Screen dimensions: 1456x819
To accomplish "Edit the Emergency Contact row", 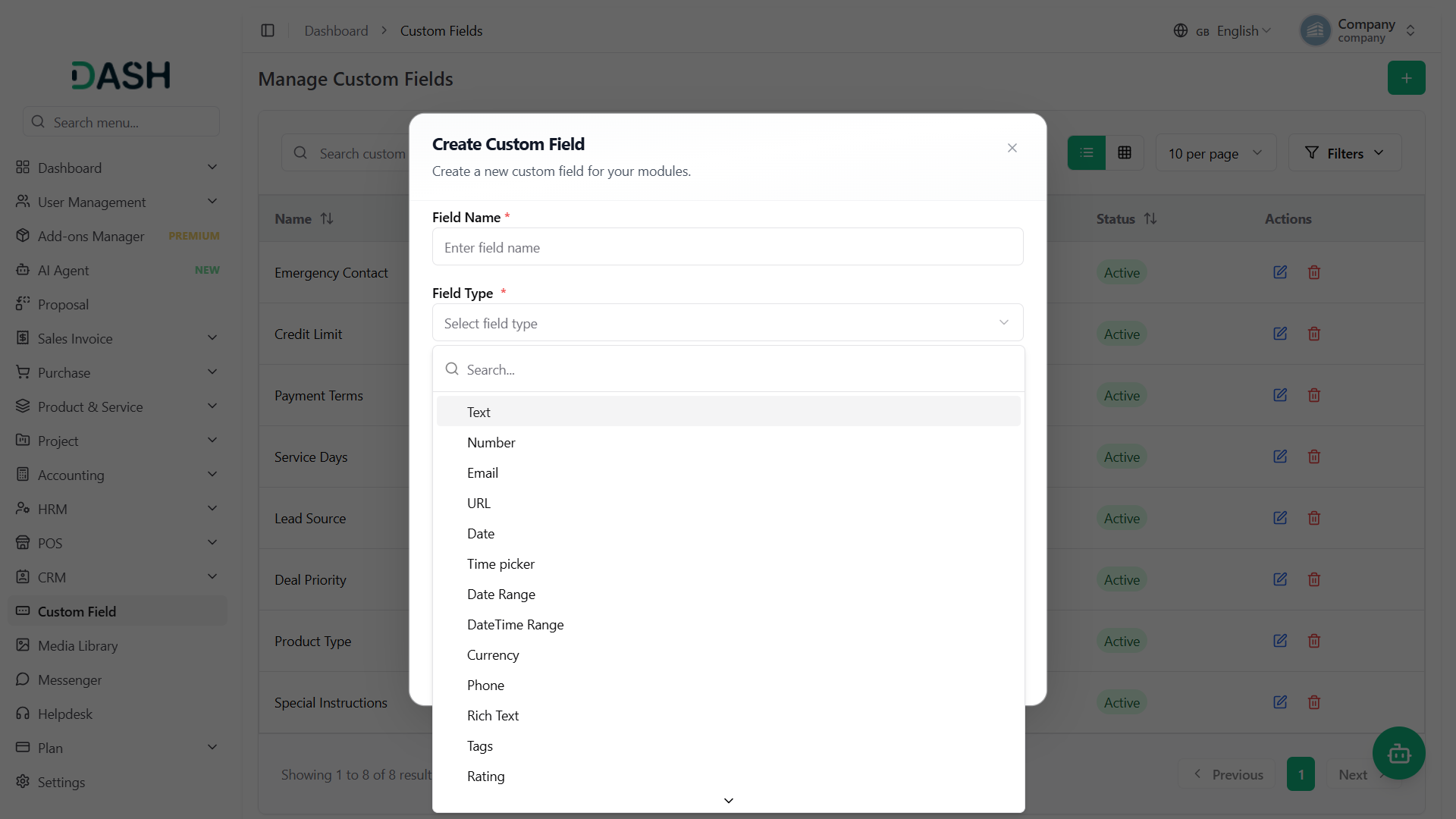I will pyautogui.click(x=1280, y=272).
